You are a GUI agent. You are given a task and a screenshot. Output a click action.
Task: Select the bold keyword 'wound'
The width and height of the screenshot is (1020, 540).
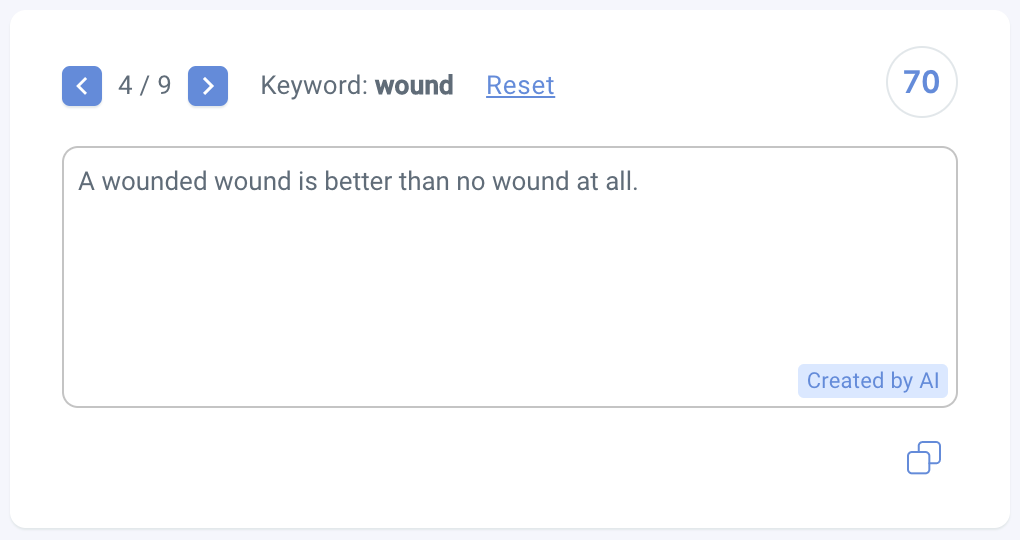pos(414,85)
